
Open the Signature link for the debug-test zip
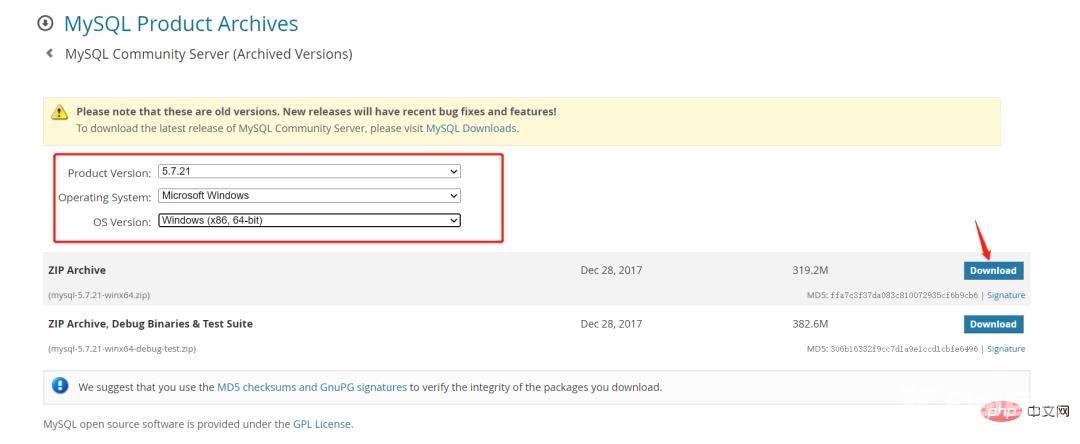1006,349
